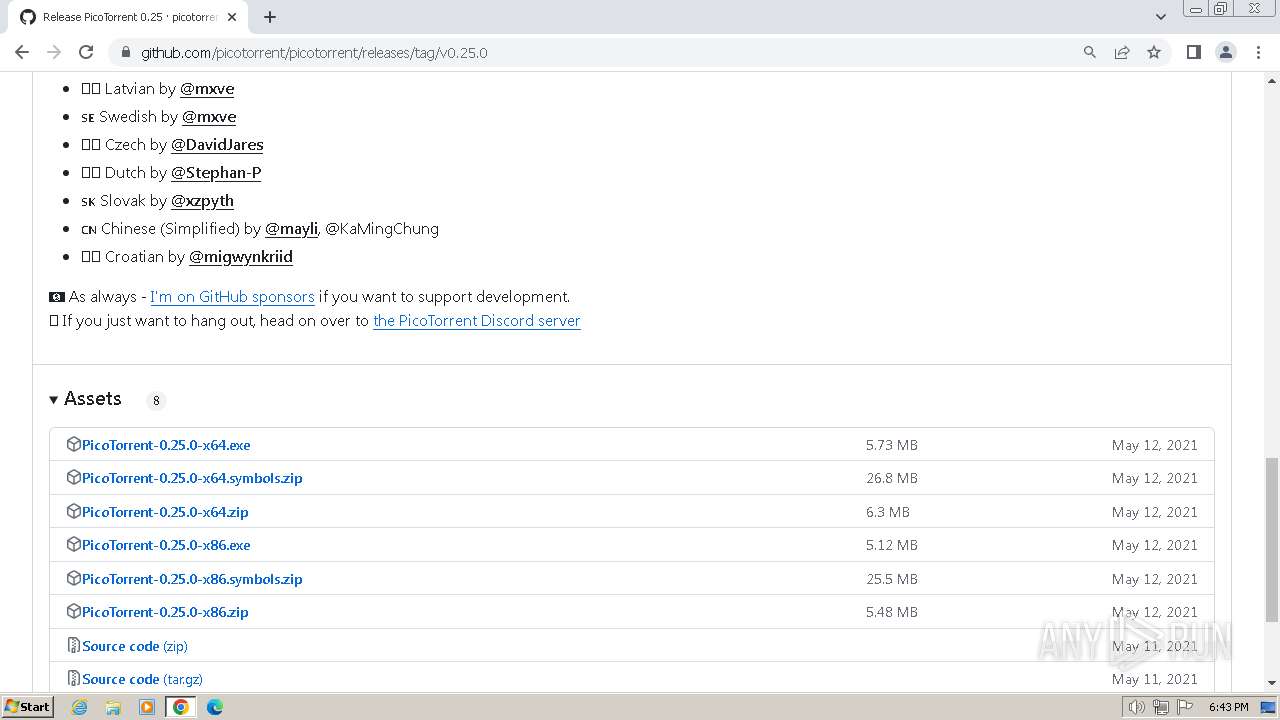Click the package icon for PicoTorrent-0.25.0-x64.symbols.zip
This screenshot has width=1280, height=720.
point(73,478)
